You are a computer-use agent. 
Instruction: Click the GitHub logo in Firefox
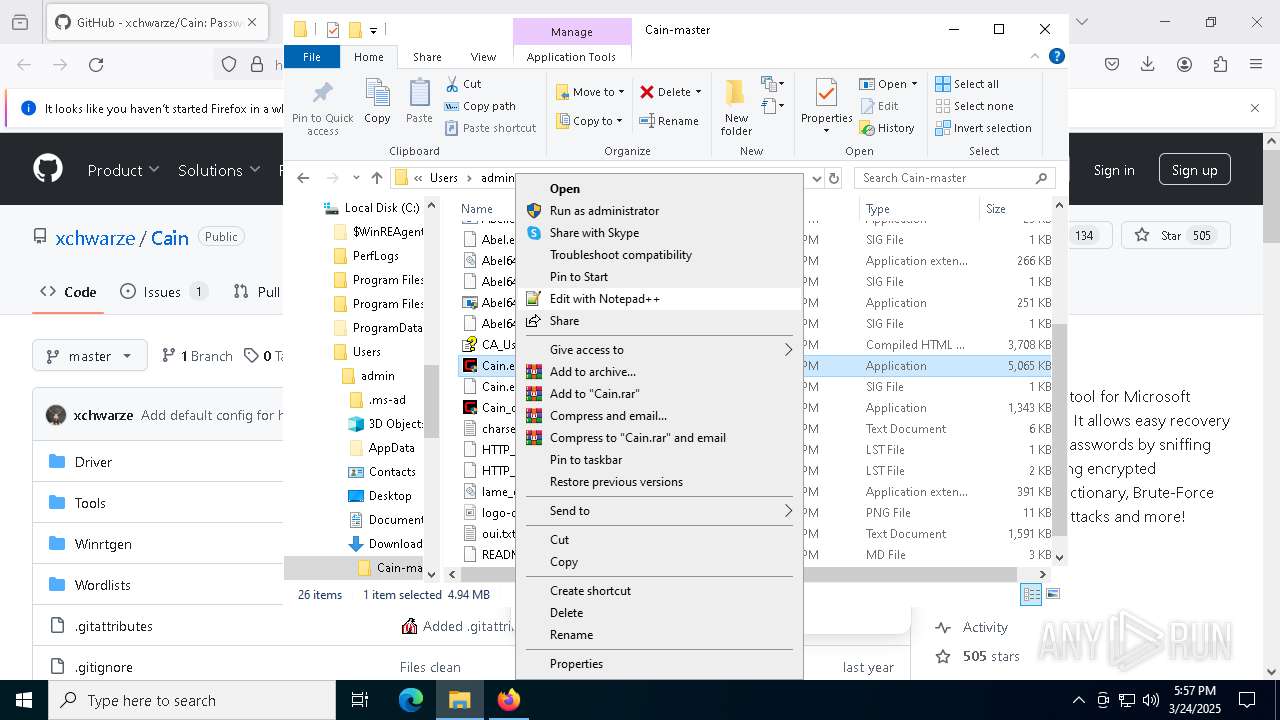click(48, 169)
